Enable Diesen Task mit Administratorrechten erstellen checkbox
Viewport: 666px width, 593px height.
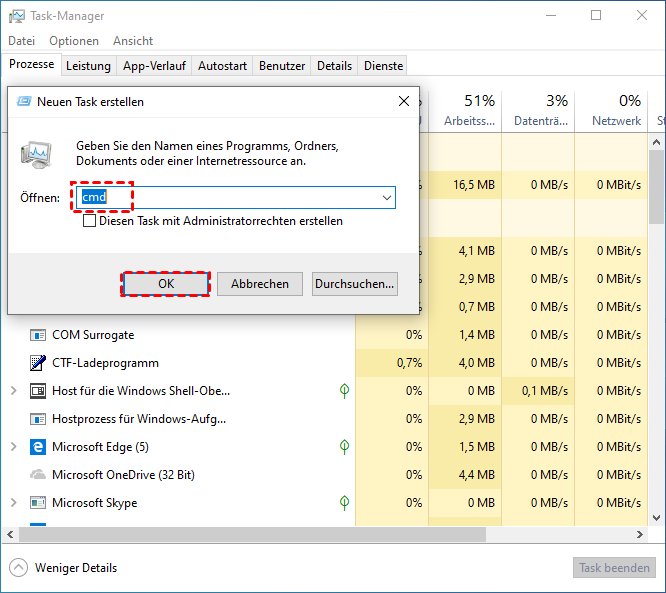click(89, 221)
